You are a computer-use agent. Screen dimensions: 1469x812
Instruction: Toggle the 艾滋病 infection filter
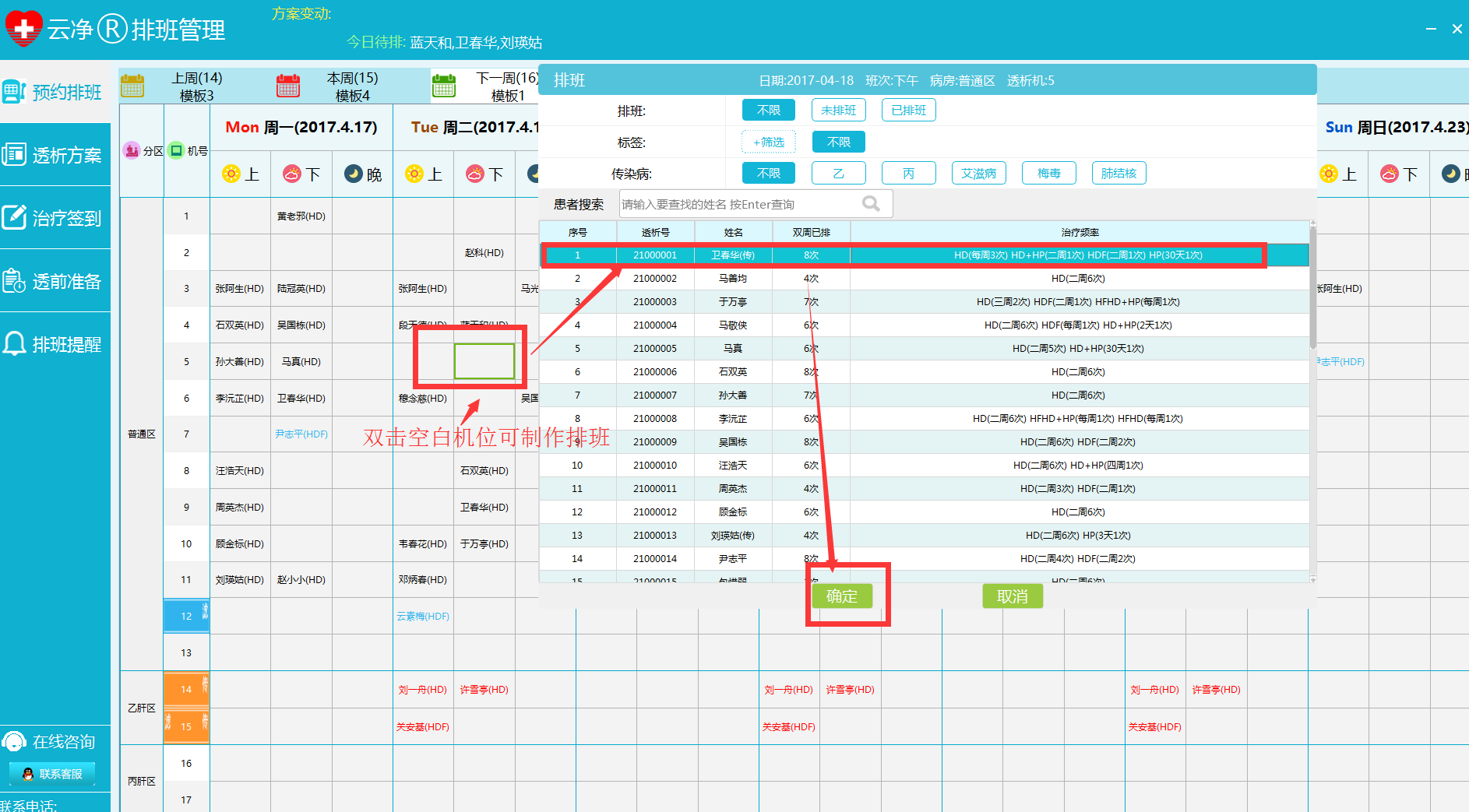pos(978,174)
